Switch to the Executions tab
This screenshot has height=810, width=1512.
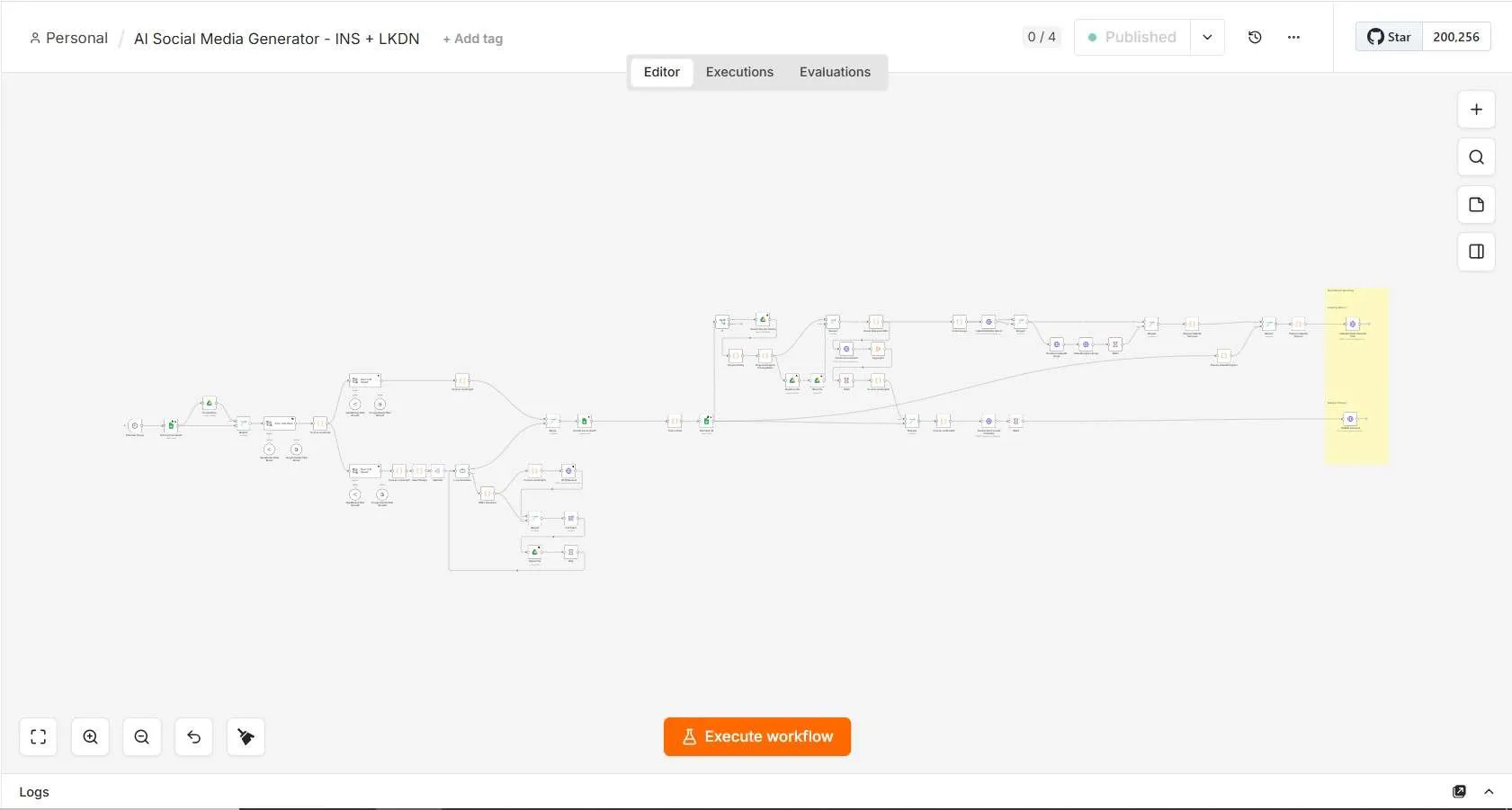click(739, 72)
